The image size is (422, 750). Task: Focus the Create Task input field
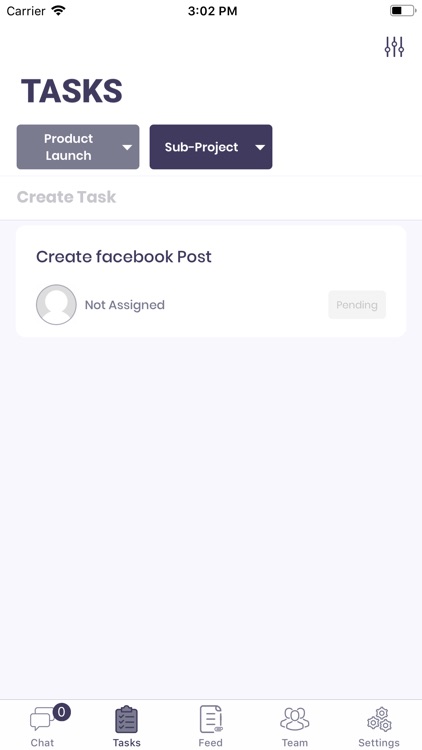(211, 198)
